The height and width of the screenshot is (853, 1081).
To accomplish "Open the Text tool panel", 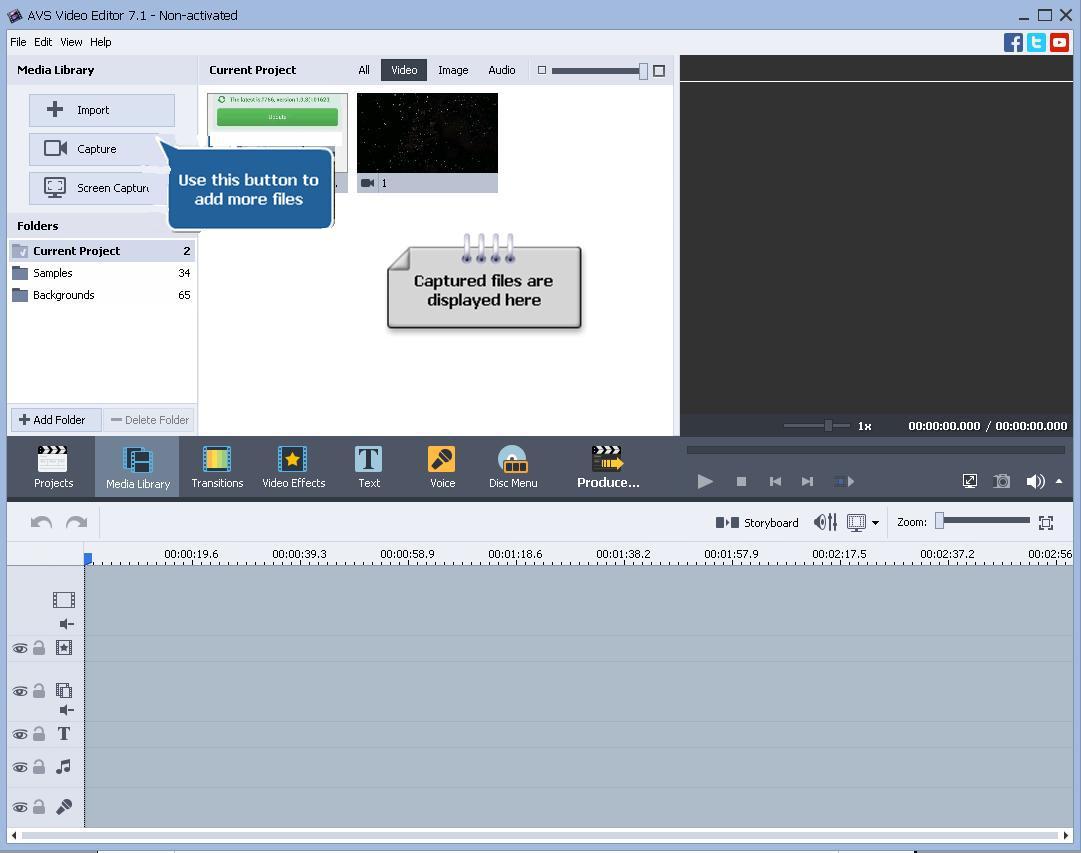I will tap(368, 466).
